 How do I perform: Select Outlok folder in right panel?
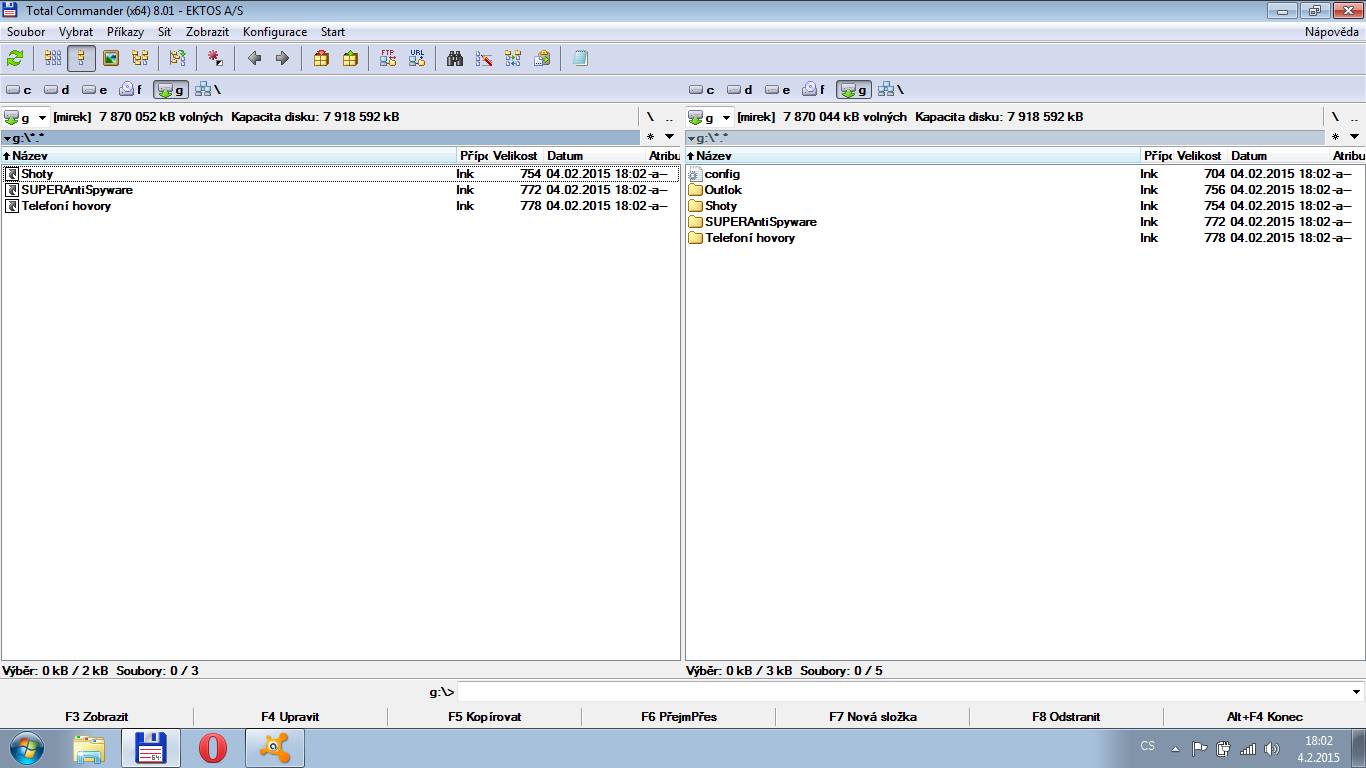pos(1024,190)
